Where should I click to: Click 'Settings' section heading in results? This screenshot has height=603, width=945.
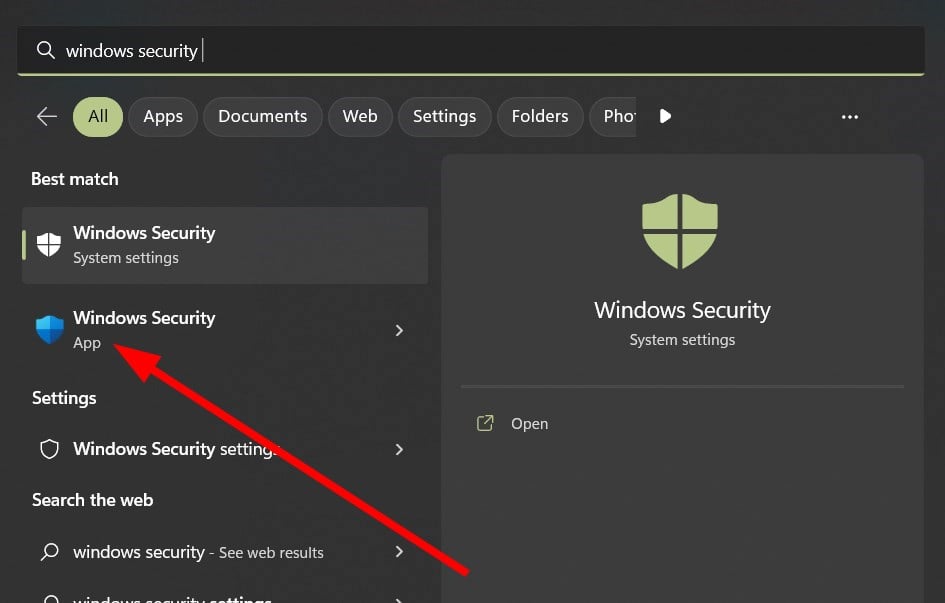click(x=64, y=398)
